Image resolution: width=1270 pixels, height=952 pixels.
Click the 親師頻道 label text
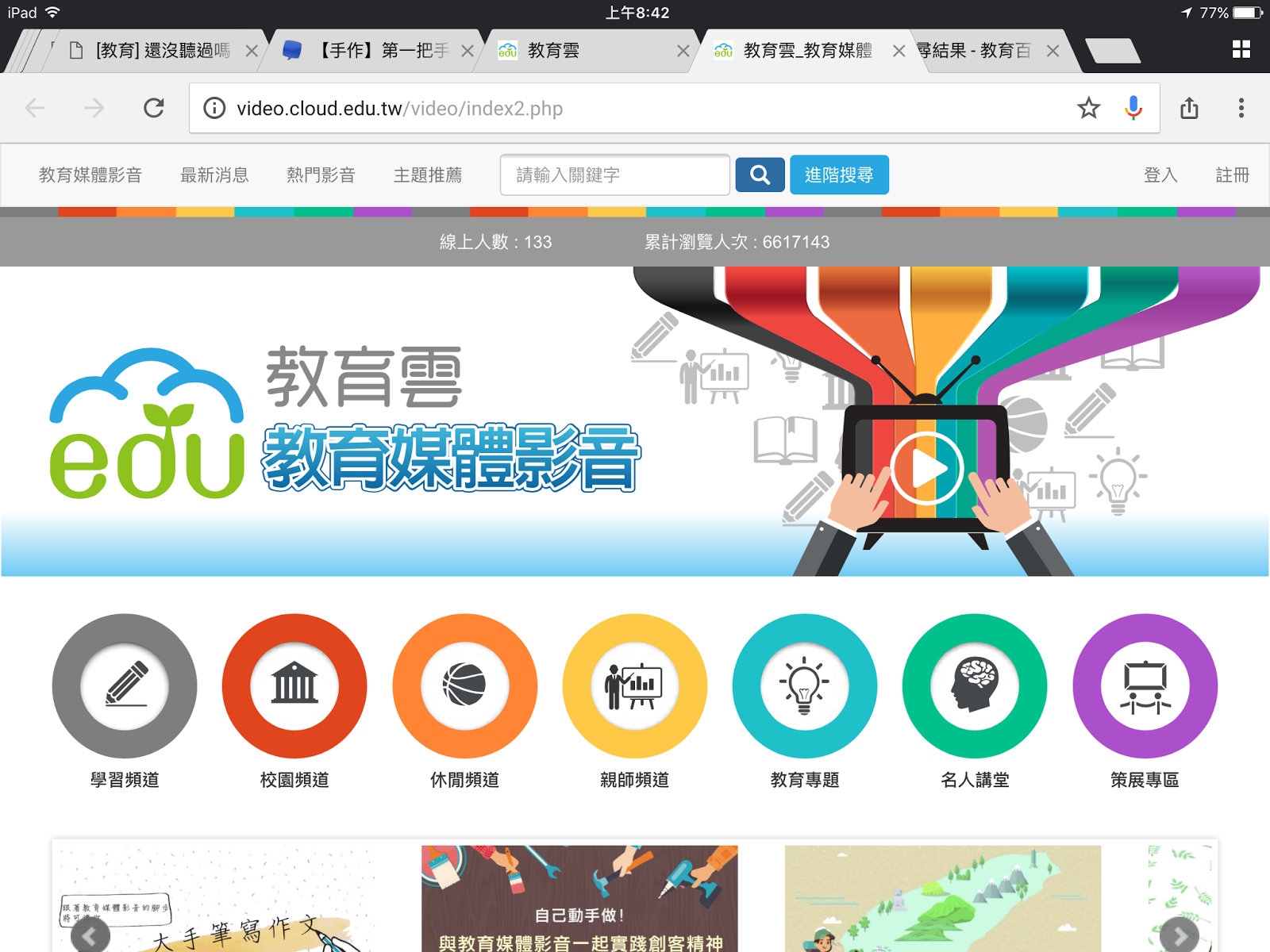point(634,780)
